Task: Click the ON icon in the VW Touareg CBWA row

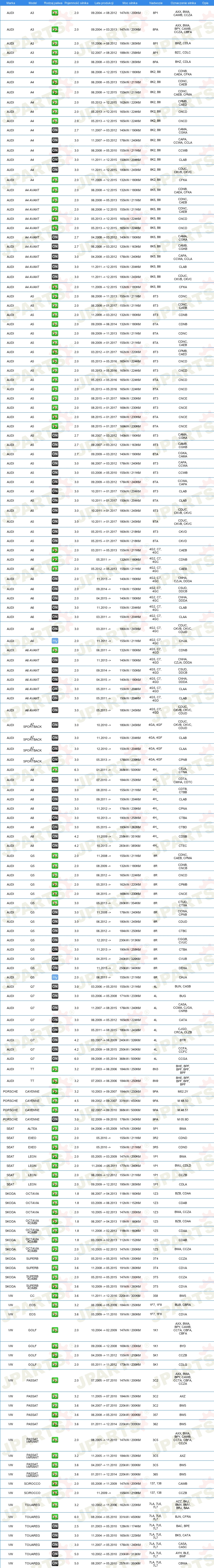Action: (55, 1563)
